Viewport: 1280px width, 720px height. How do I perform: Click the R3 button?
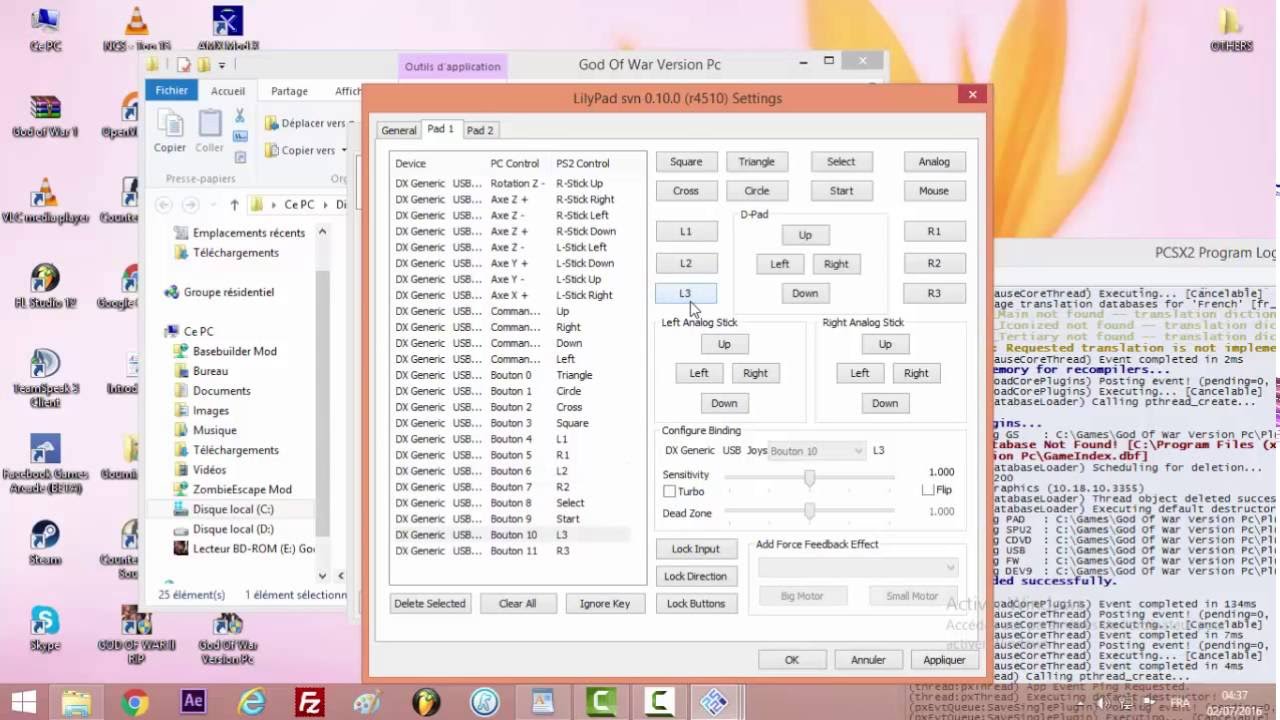(x=934, y=293)
